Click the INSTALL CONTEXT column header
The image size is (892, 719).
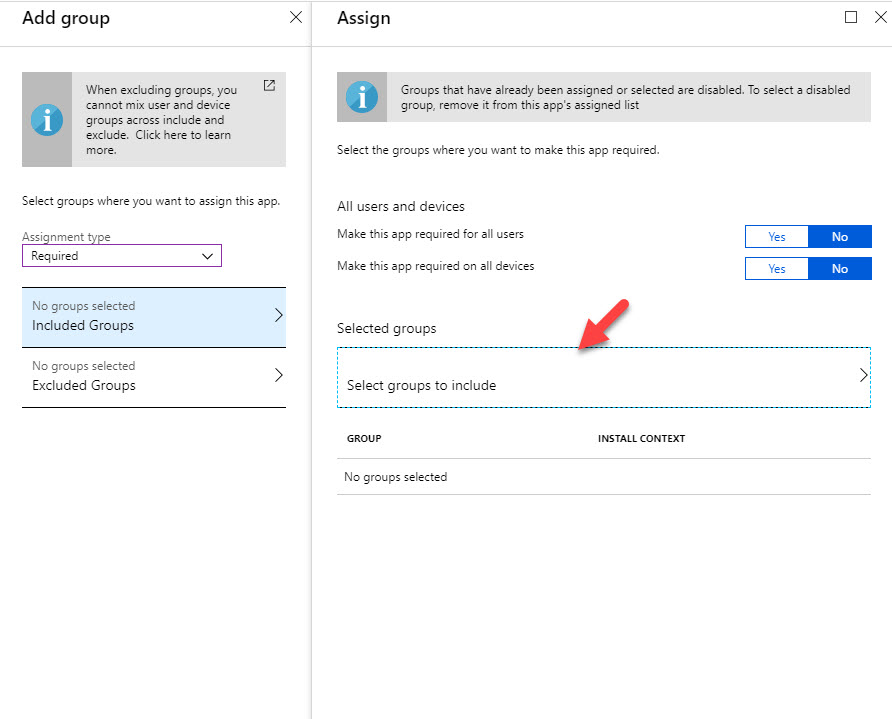pyautogui.click(x=641, y=439)
